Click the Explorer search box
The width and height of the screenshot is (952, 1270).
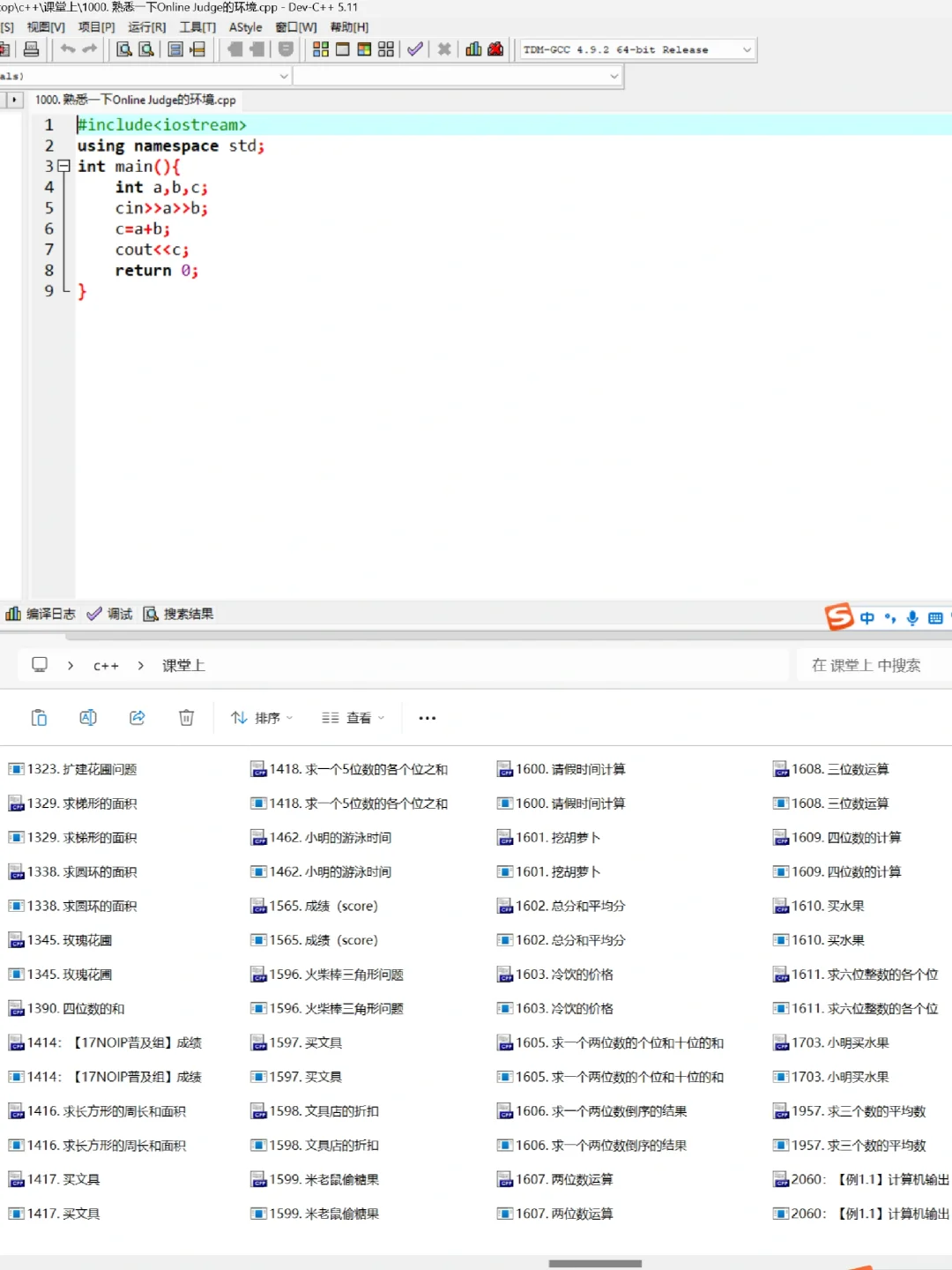click(868, 665)
